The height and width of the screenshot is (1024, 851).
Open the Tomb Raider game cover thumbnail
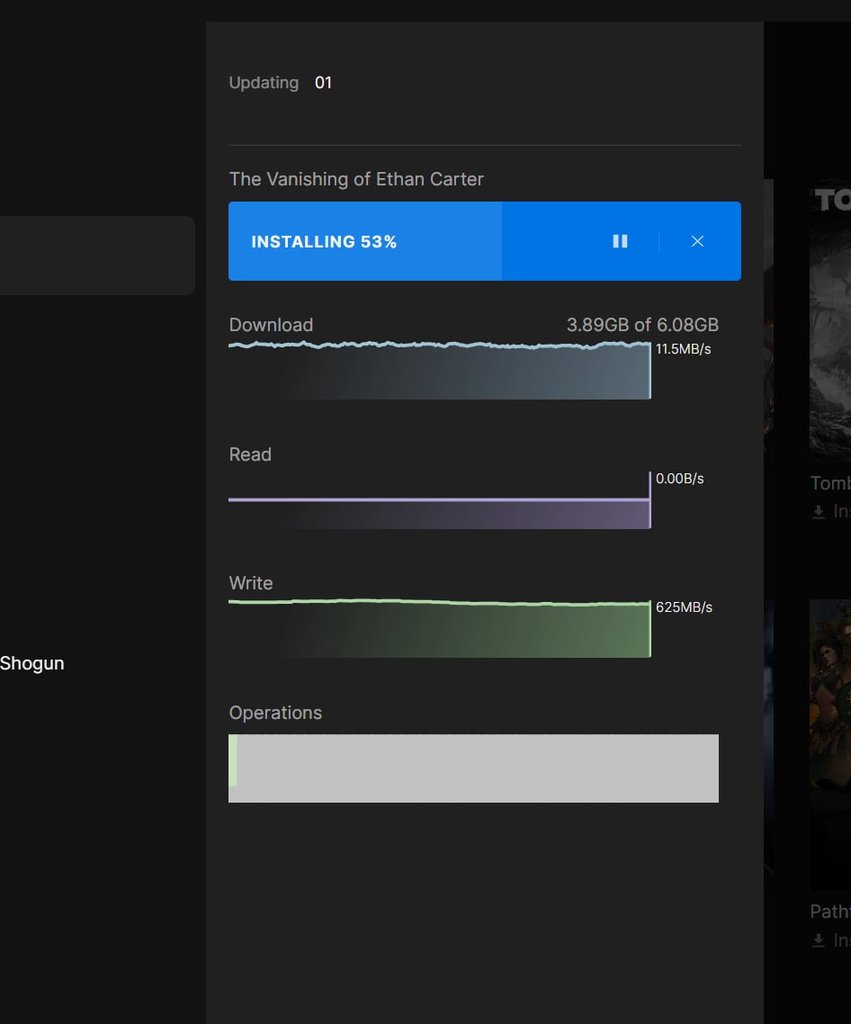pyautogui.click(x=830, y=320)
